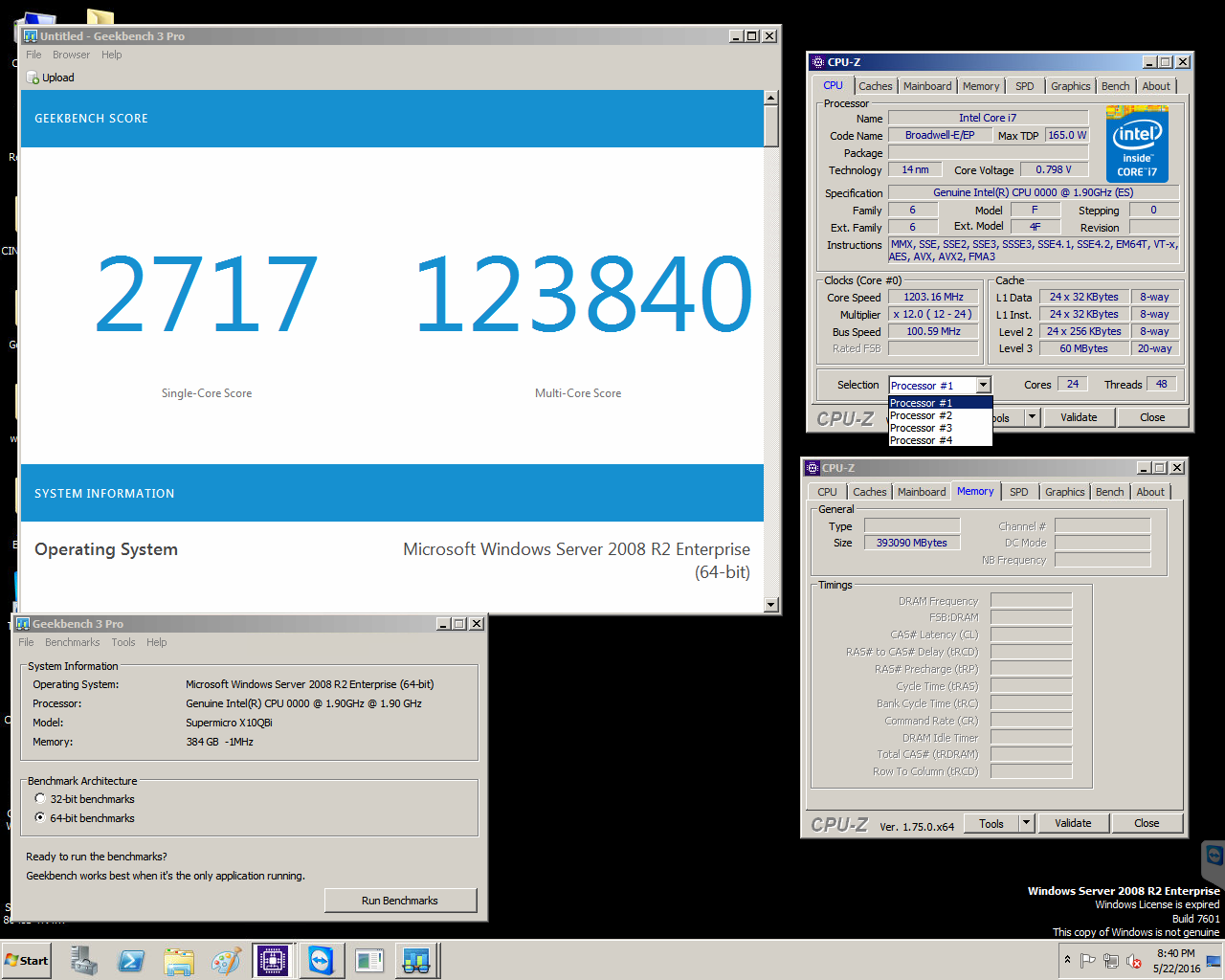Viewport: 1225px width, 980px height.
Task: Open the Tools dropdown arrow in CPU-Z Memory window
Action: (1026, 823)
